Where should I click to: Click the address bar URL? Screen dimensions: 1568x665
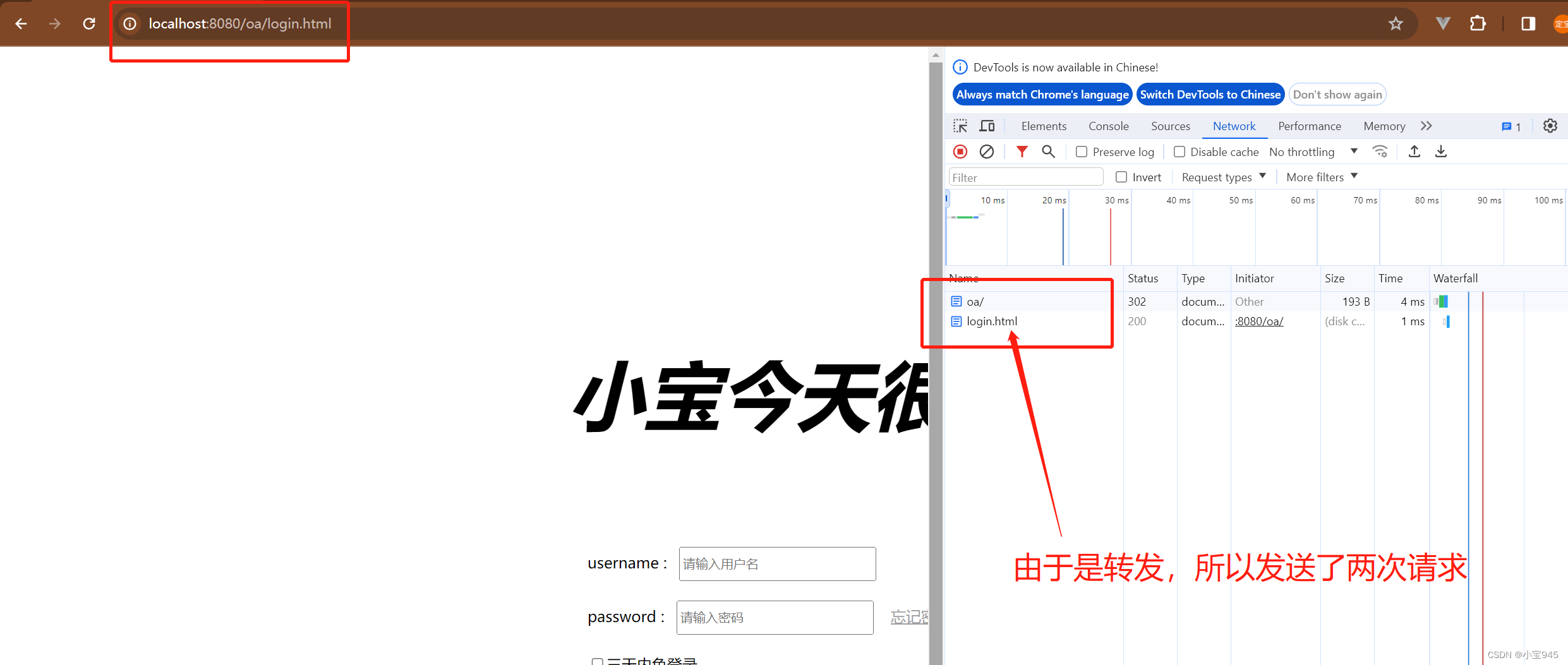tap(239, 24)
